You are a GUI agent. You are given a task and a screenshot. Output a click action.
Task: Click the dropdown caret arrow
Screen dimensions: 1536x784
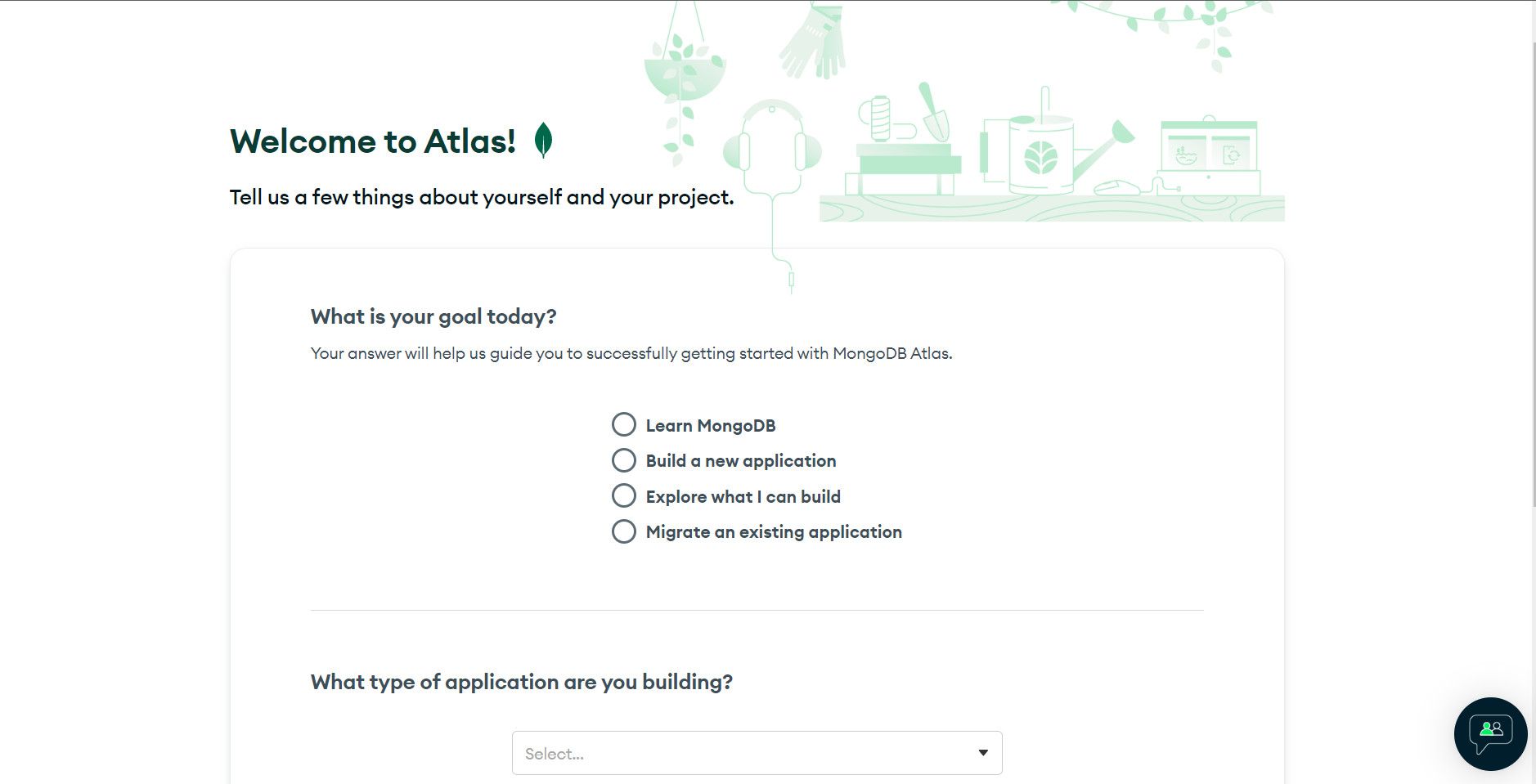tap(983, 753)
